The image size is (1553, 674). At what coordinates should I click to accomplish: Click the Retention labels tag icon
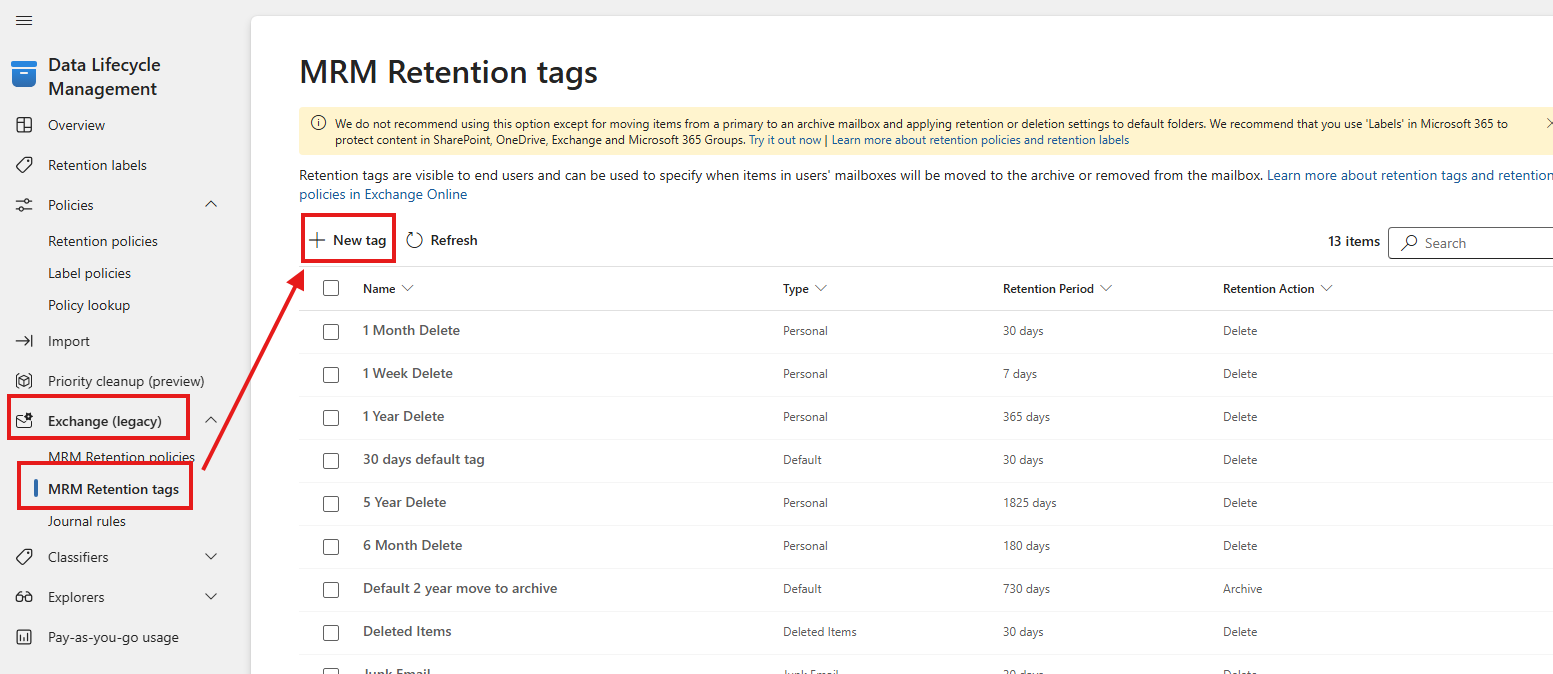click(24, 165)
